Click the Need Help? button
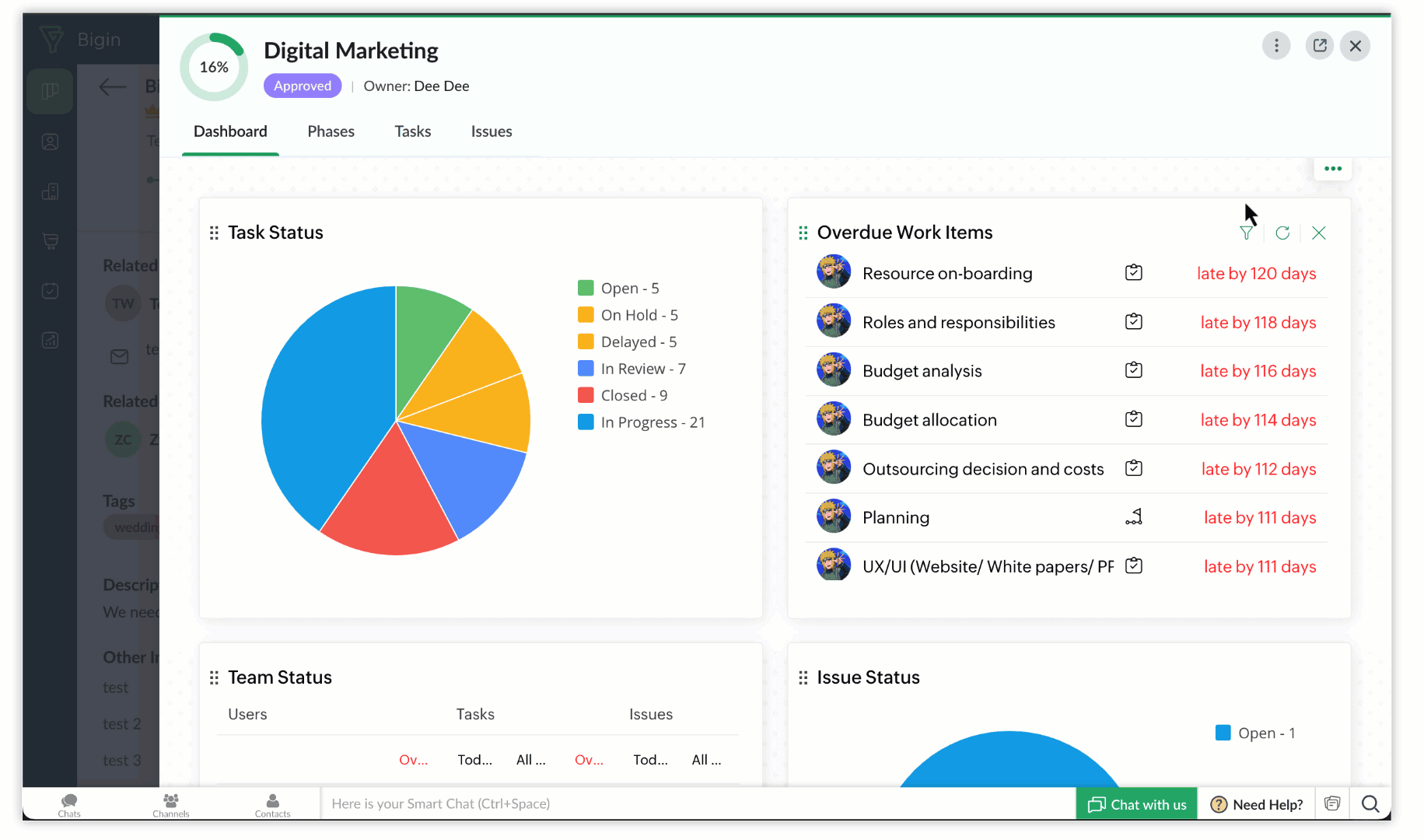 [1257, 804]
